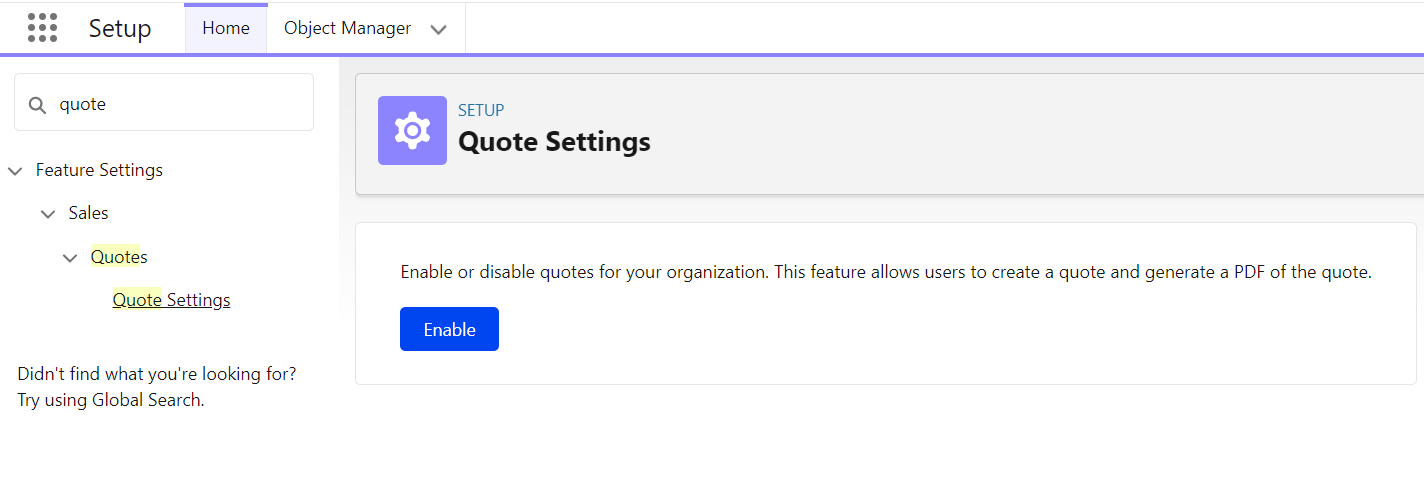Viewport: 1424px width, 490px height.
Task: Collapse the Quotes node chevron
Action: click(70, 258)
